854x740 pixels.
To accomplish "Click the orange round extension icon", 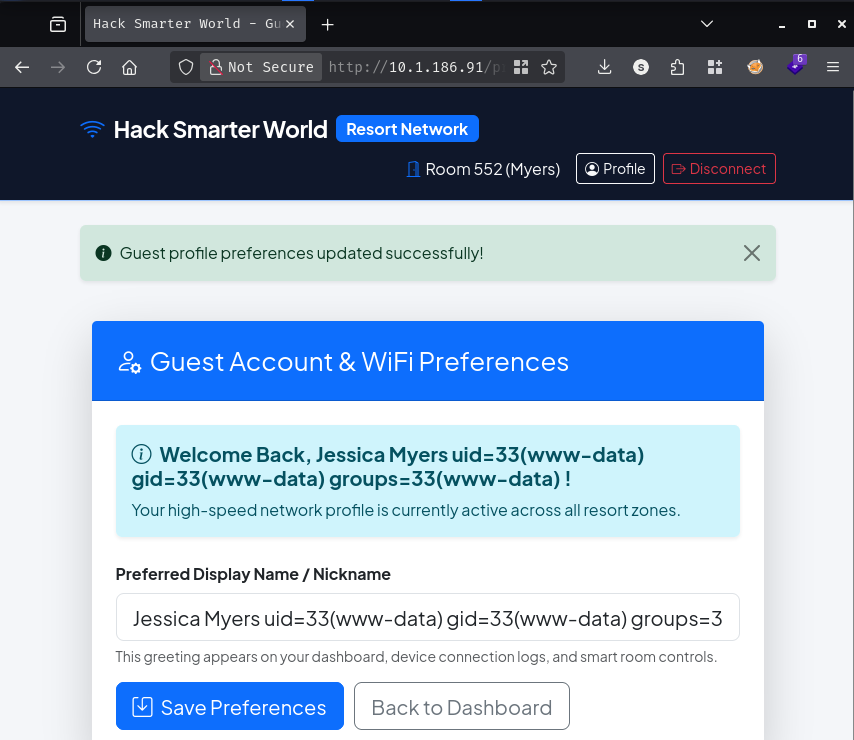I will tap(755, 67).
